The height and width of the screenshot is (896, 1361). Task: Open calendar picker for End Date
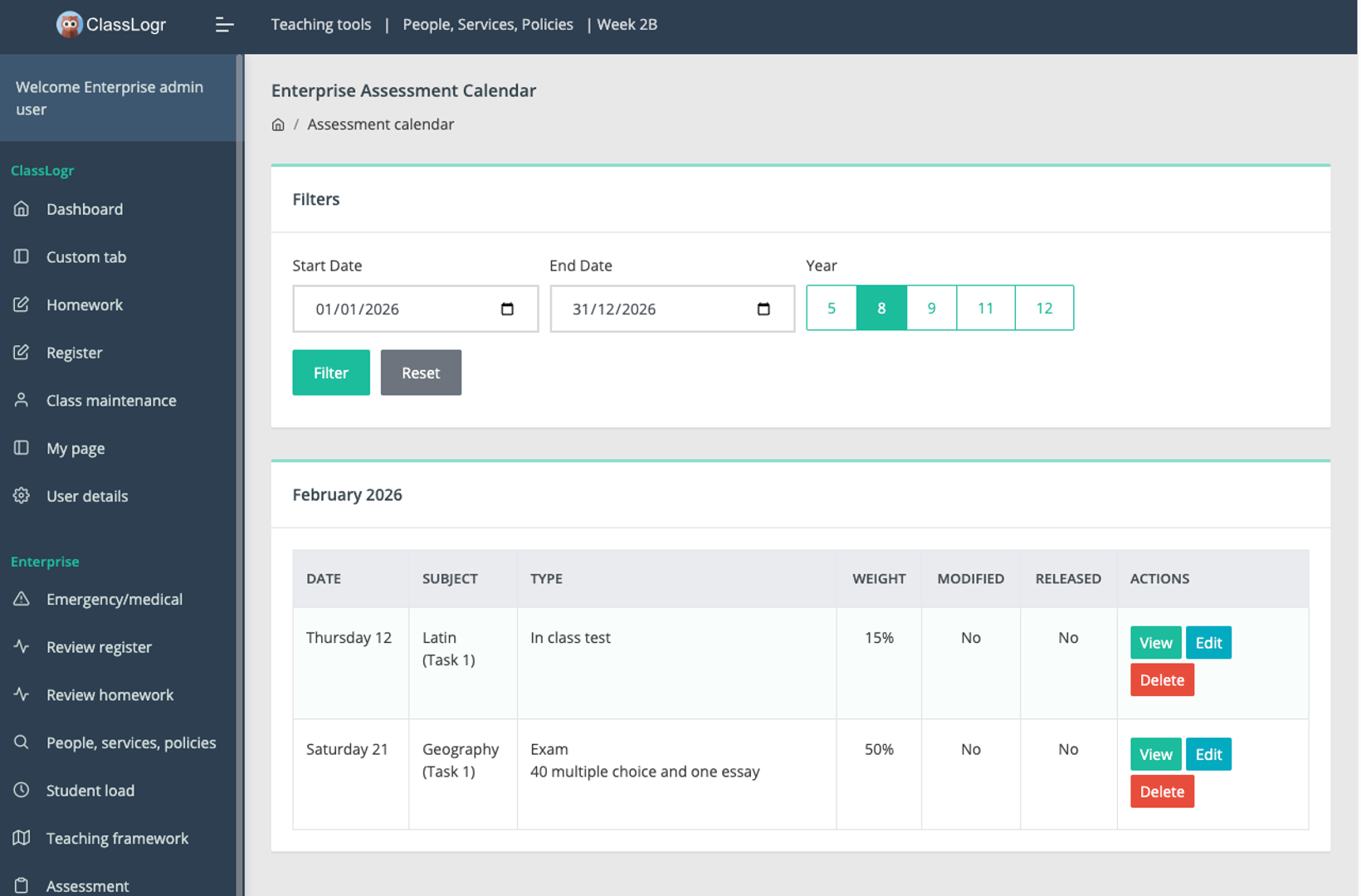(x=763, y=309)
